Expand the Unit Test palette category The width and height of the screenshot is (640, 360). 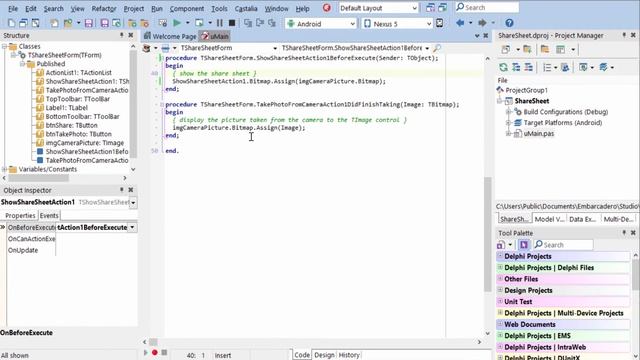[500, 302]
